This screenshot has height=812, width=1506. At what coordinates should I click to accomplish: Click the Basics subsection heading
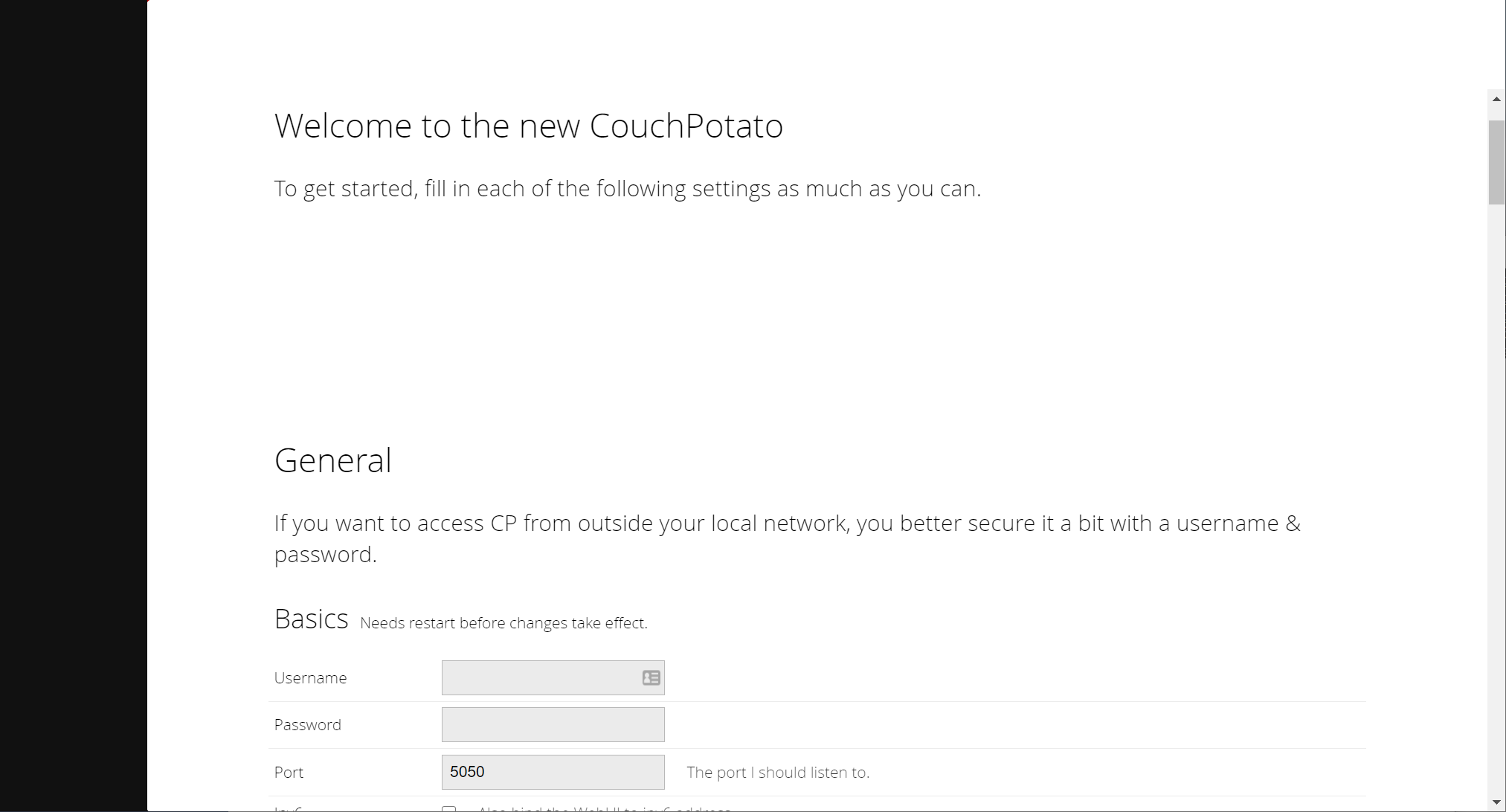tap(311, 619)
